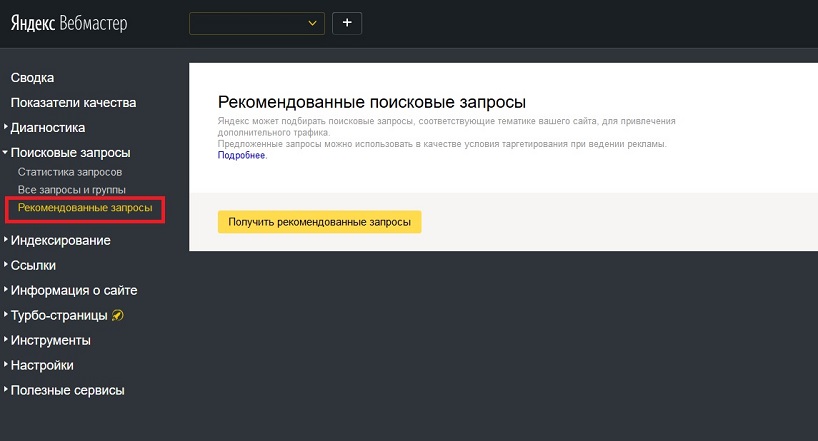Viewport: 818px width, 441px height.
Task: Select Рекомендованные запросы in sidebar
Action: pos(85,208)
